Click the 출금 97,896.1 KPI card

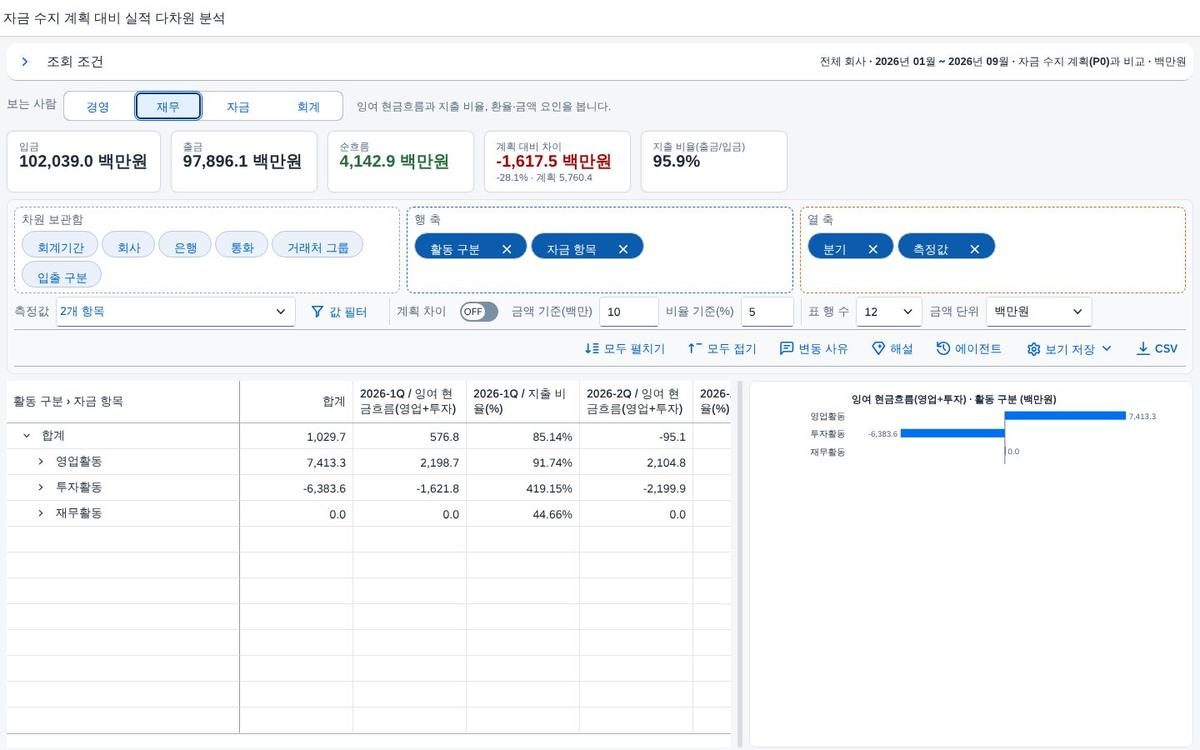coord(243,161)
